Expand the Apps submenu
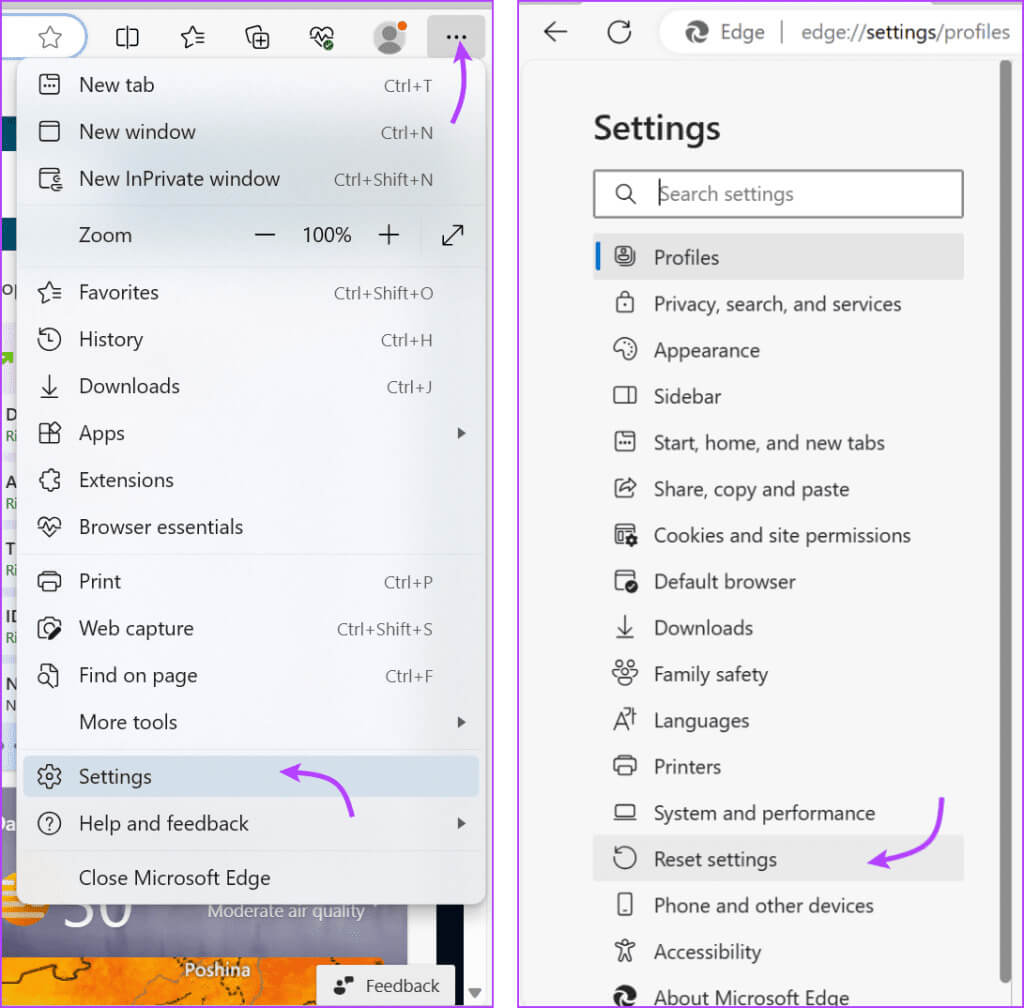The width and height of the screenshot is (1024, 1008). pos(251,433)
